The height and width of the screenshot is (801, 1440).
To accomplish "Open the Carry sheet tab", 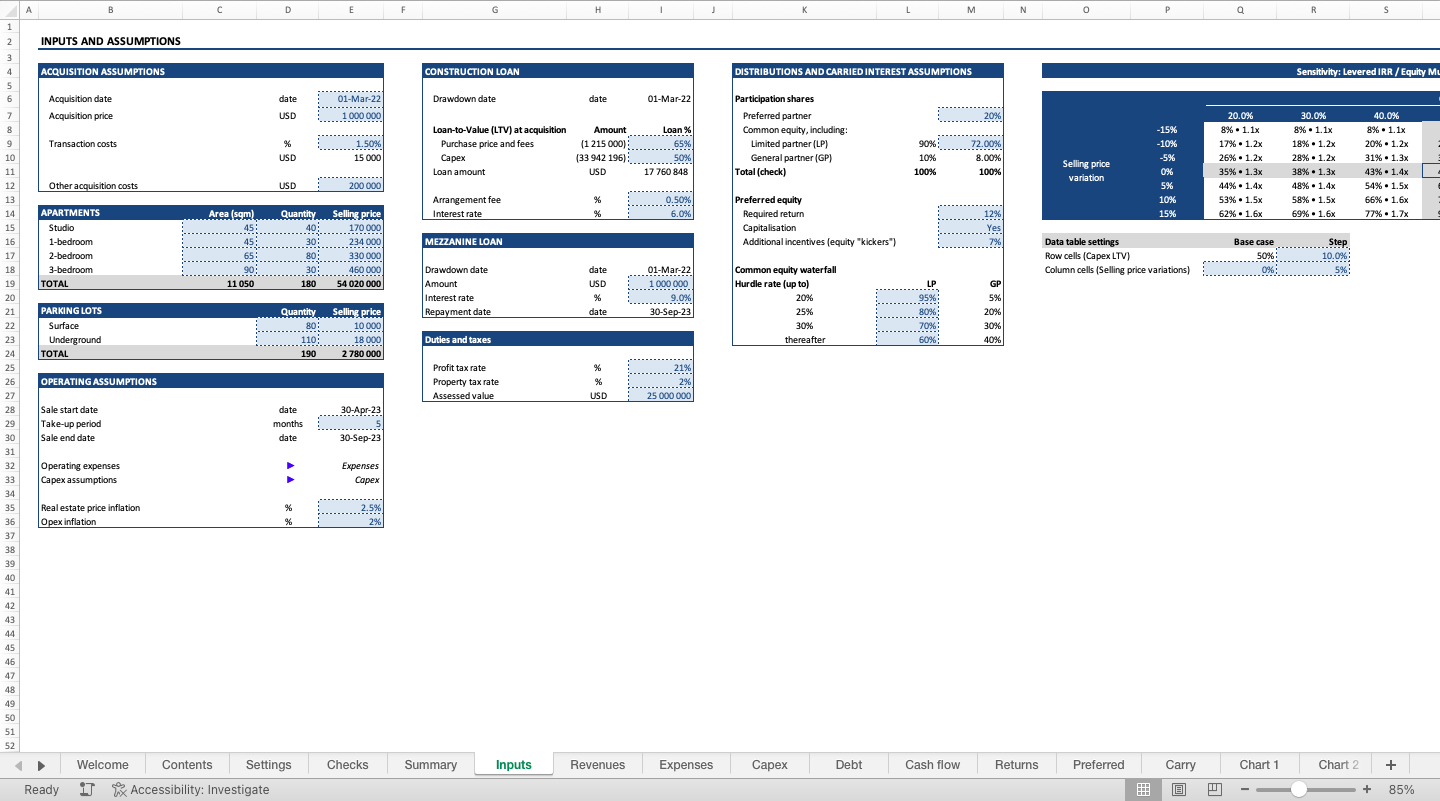I will pos(1181,765).
